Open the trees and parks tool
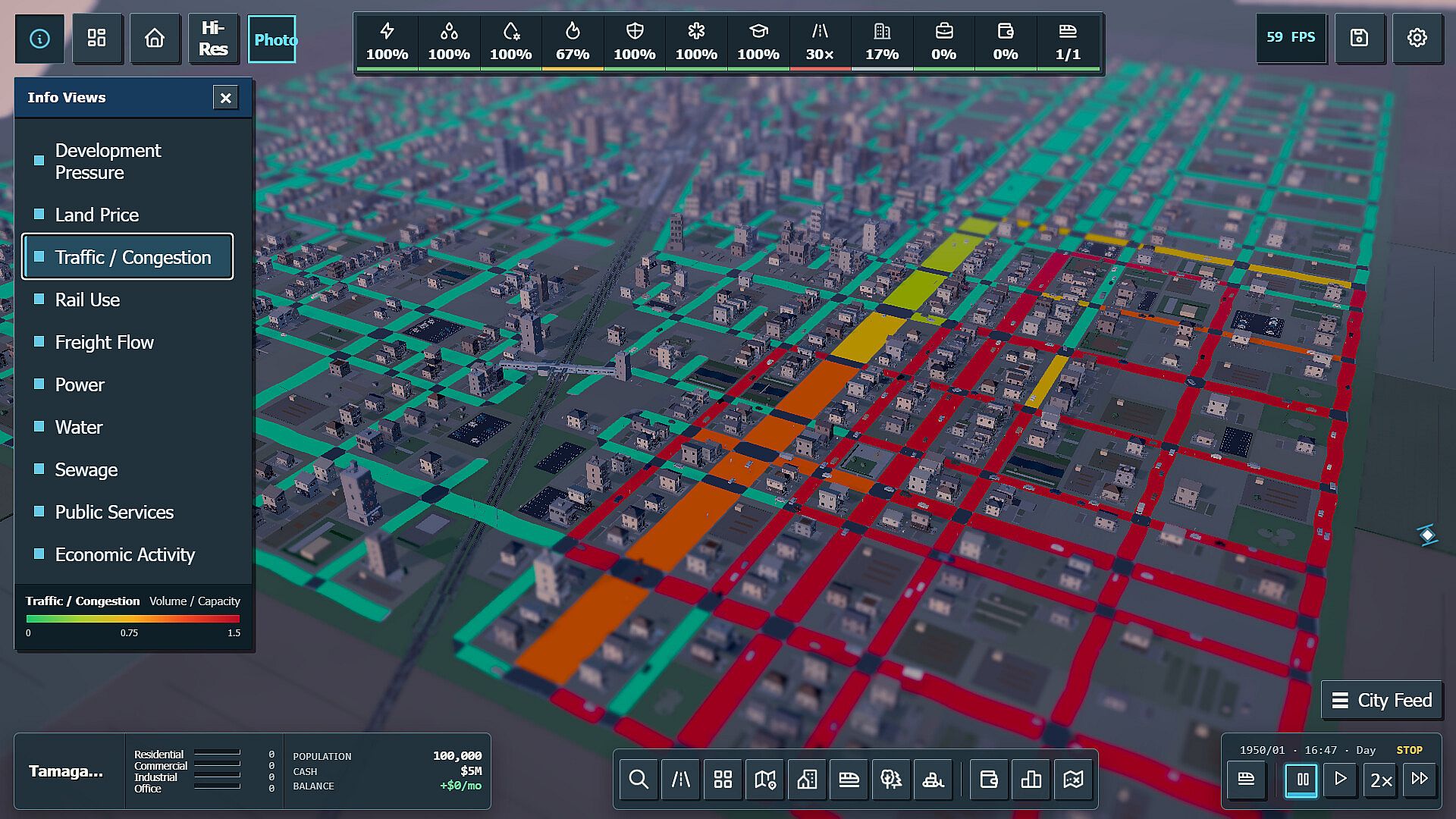Viewport: 1456px width, 819px height. 891,780
